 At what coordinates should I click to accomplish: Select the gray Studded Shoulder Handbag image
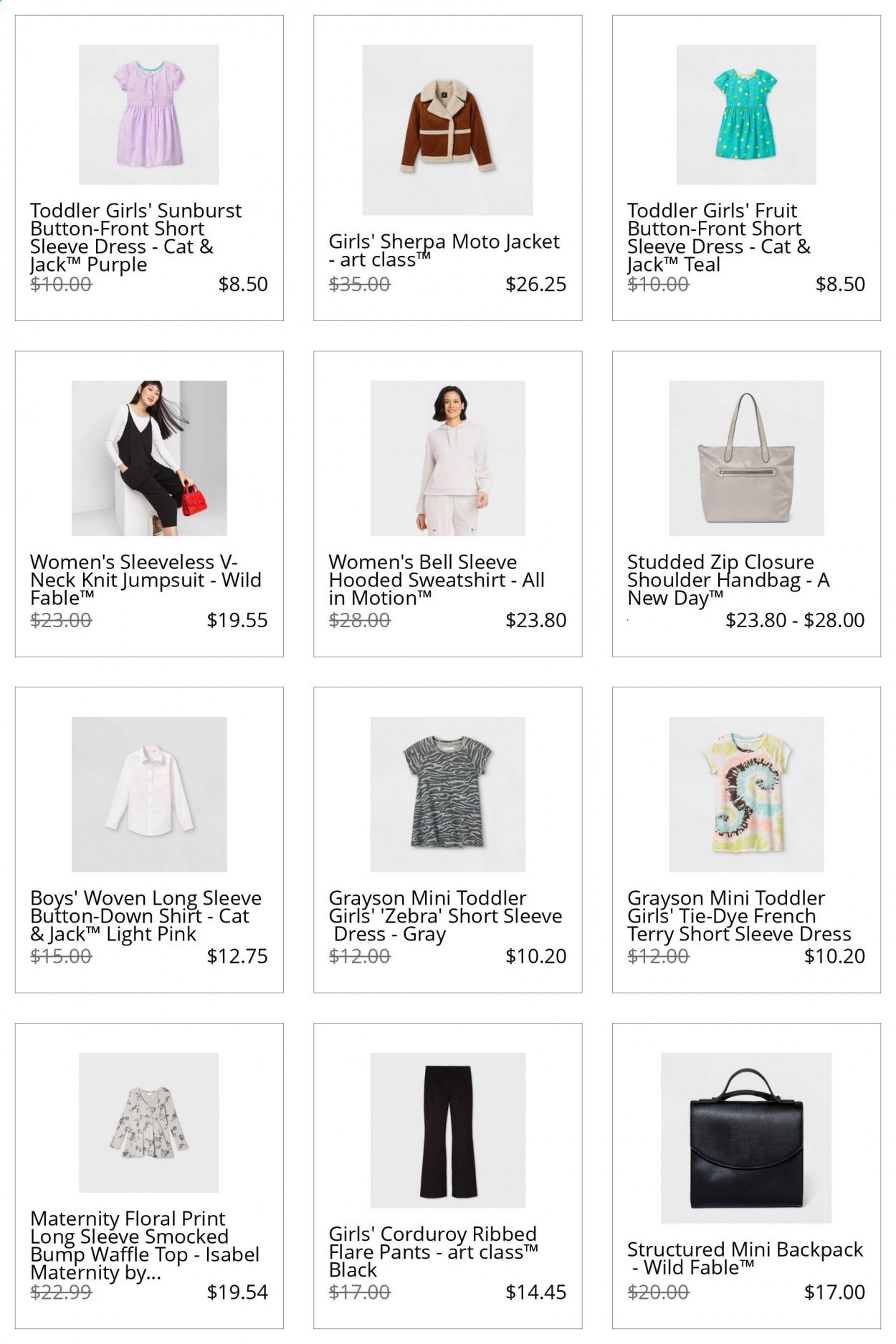pos(746,458)
